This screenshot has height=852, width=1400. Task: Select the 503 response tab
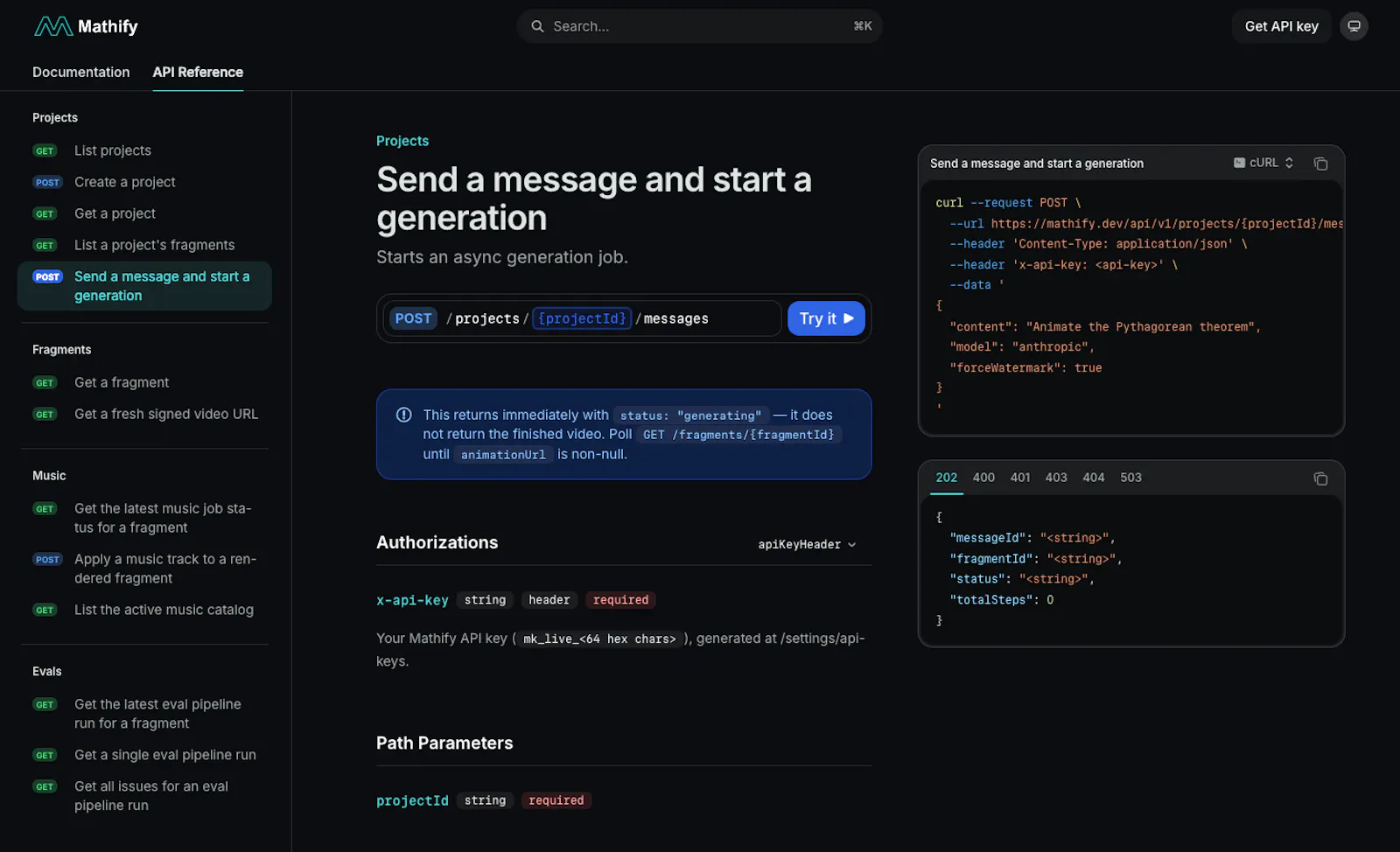pyautogui.click(x=1130, y=478)
